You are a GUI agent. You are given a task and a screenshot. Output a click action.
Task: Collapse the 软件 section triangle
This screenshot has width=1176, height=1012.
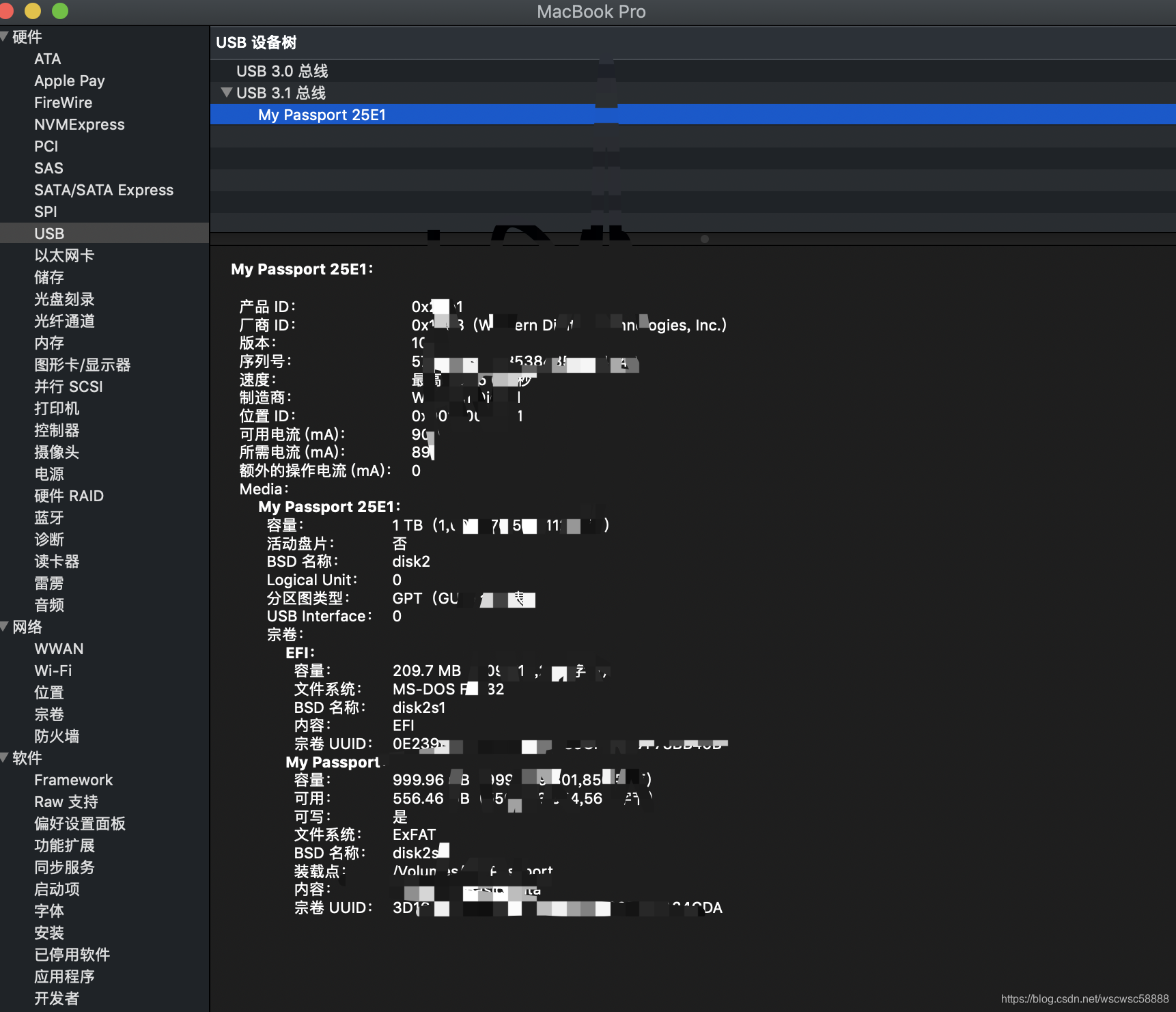(x=4, y=758)
